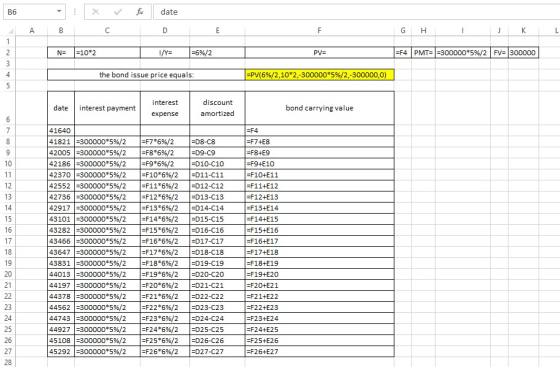Click cell containing '=F11+E12'
This screenshot has height=367, width=560.
coord(320,186)
